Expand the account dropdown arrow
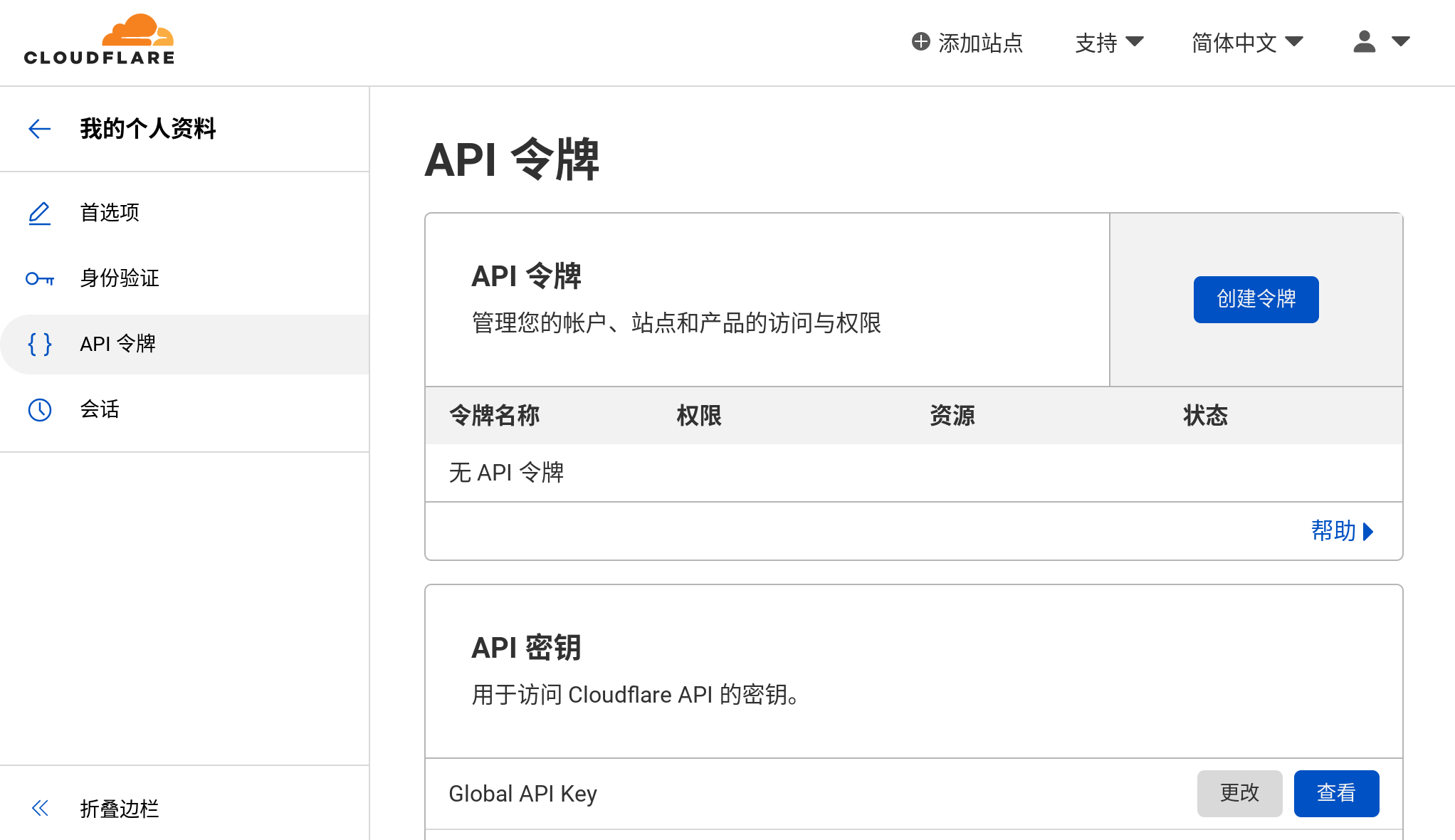Image resolution: width=1455 pixels, height=840 pixels. tap(1401, 41)
